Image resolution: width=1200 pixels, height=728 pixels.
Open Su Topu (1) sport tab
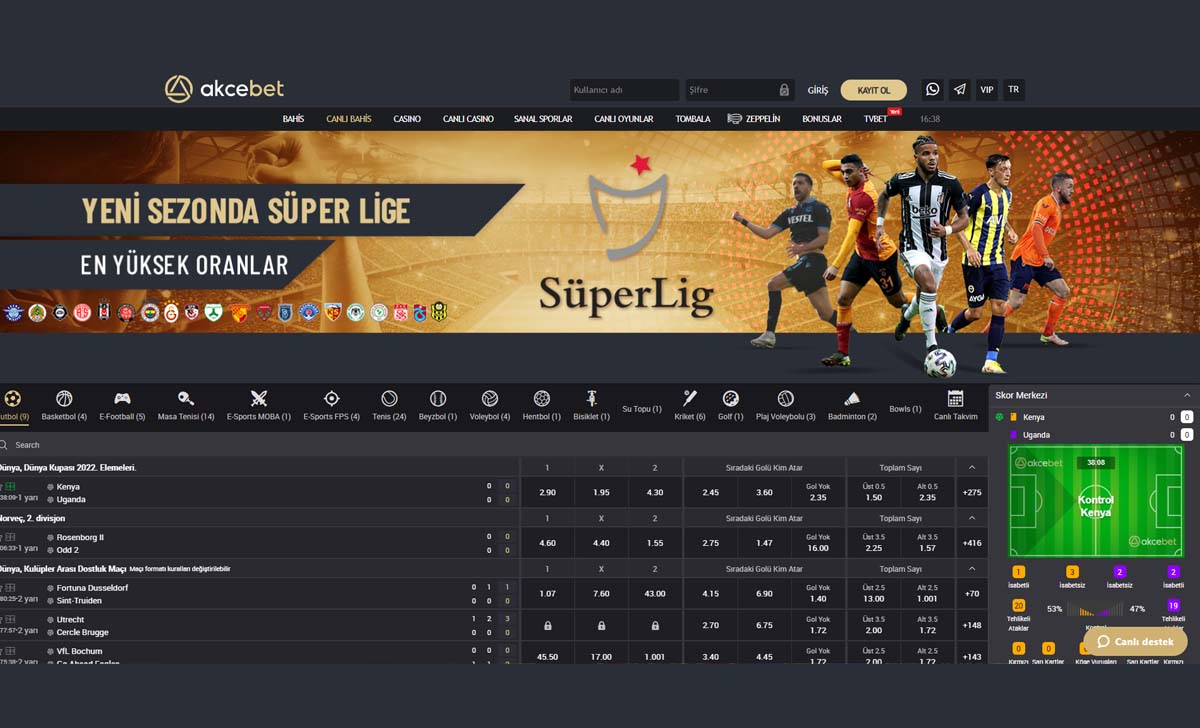[x=642, y=408]
